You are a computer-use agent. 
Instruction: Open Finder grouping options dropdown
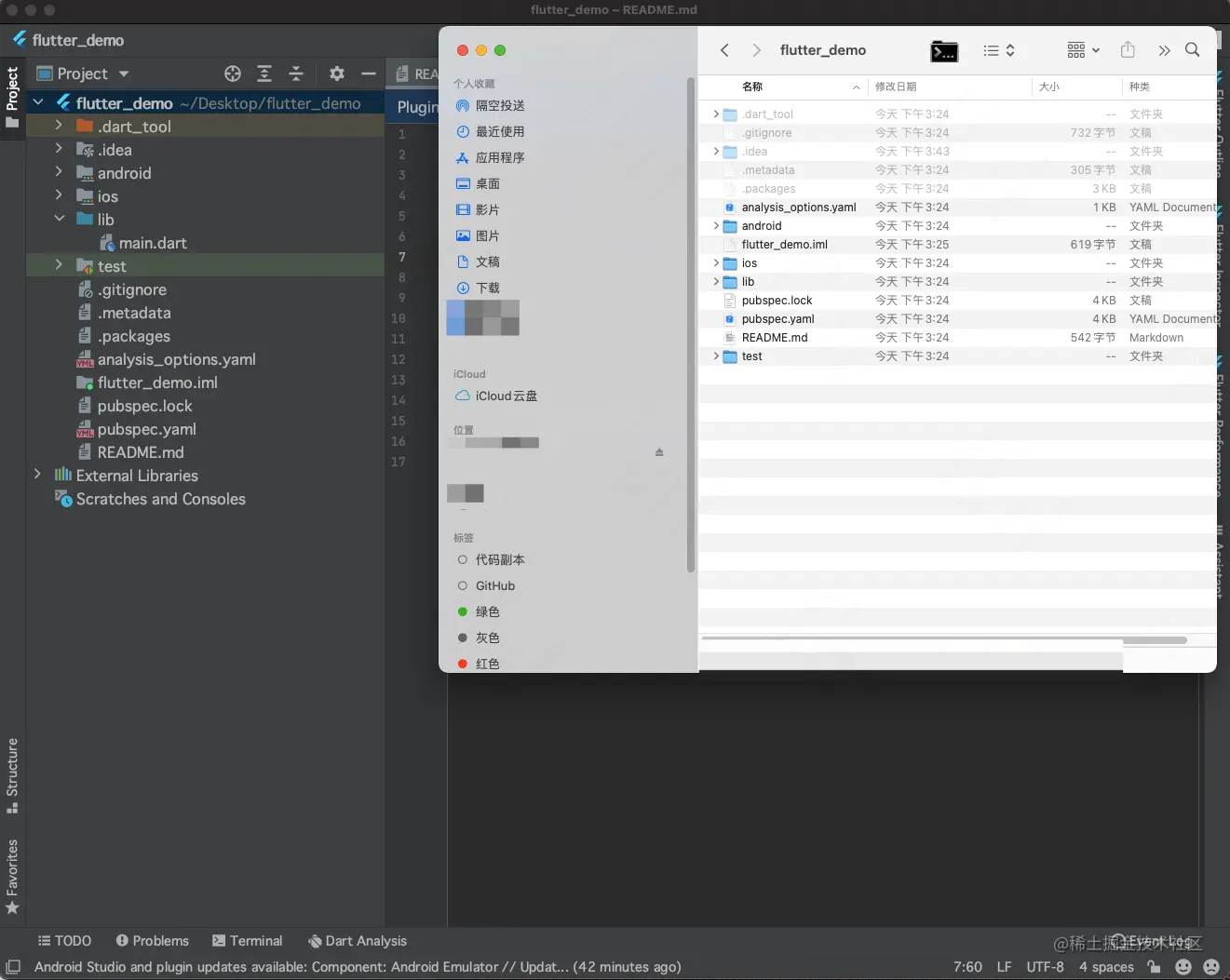click(1084, 50)
